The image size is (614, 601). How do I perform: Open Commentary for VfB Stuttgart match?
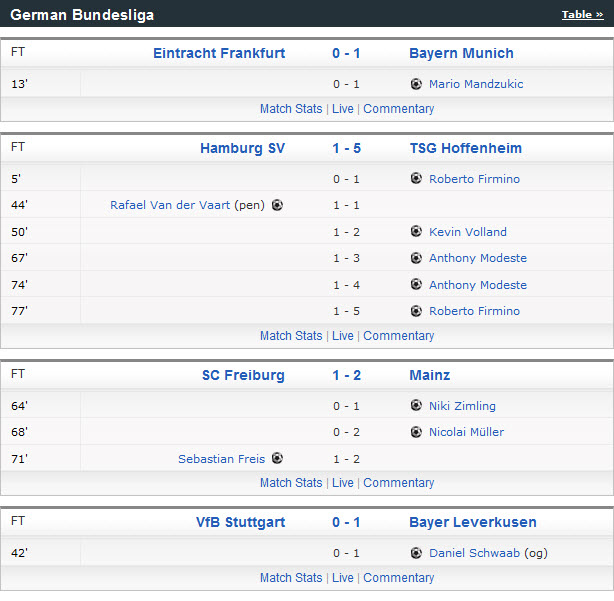point(398,577)
